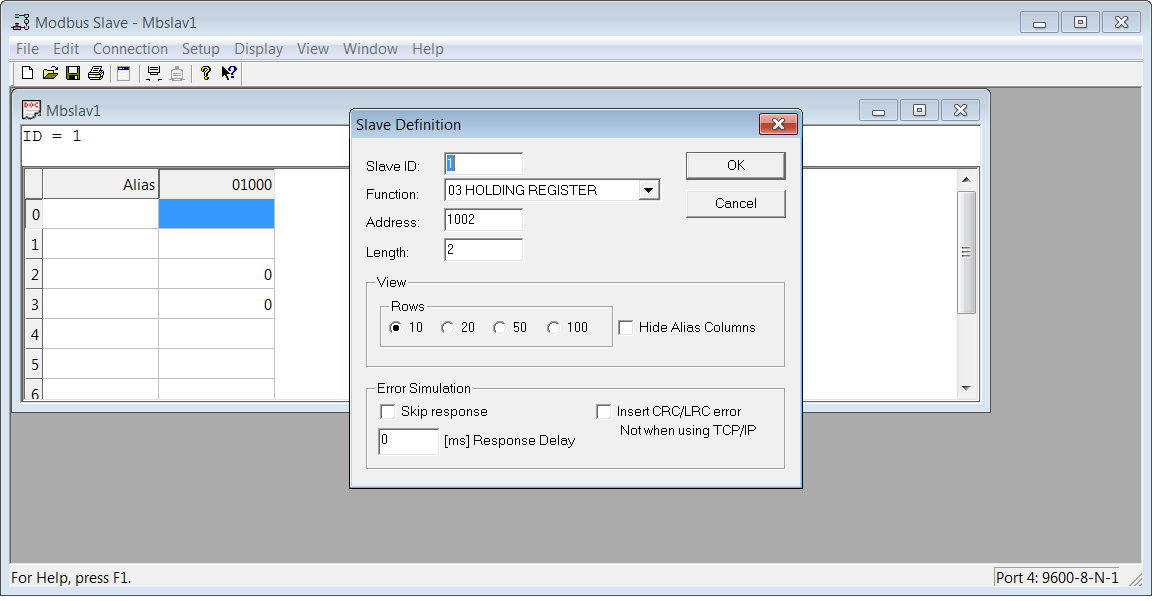Select 20 rows radio button
This screenshot has width=1152, height=601.
(447, 328)
